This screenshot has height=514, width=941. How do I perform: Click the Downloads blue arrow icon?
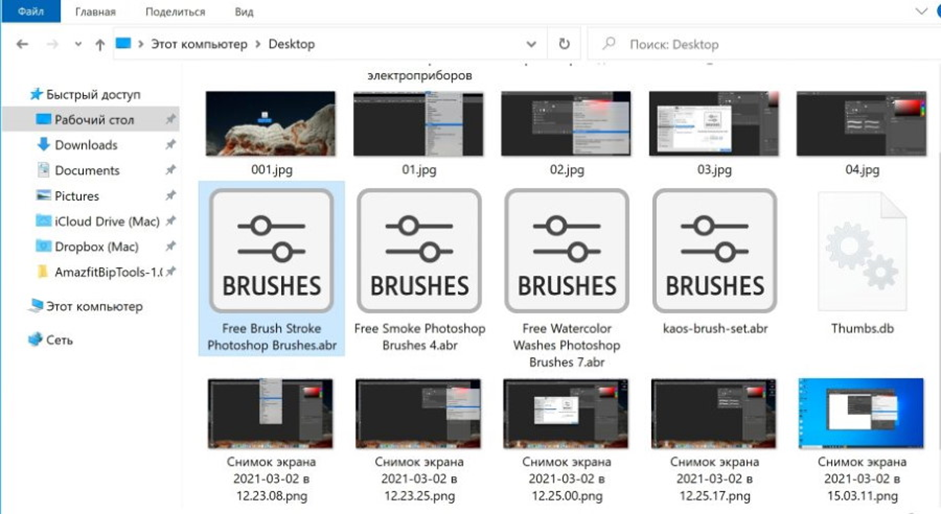pos(43,144)
